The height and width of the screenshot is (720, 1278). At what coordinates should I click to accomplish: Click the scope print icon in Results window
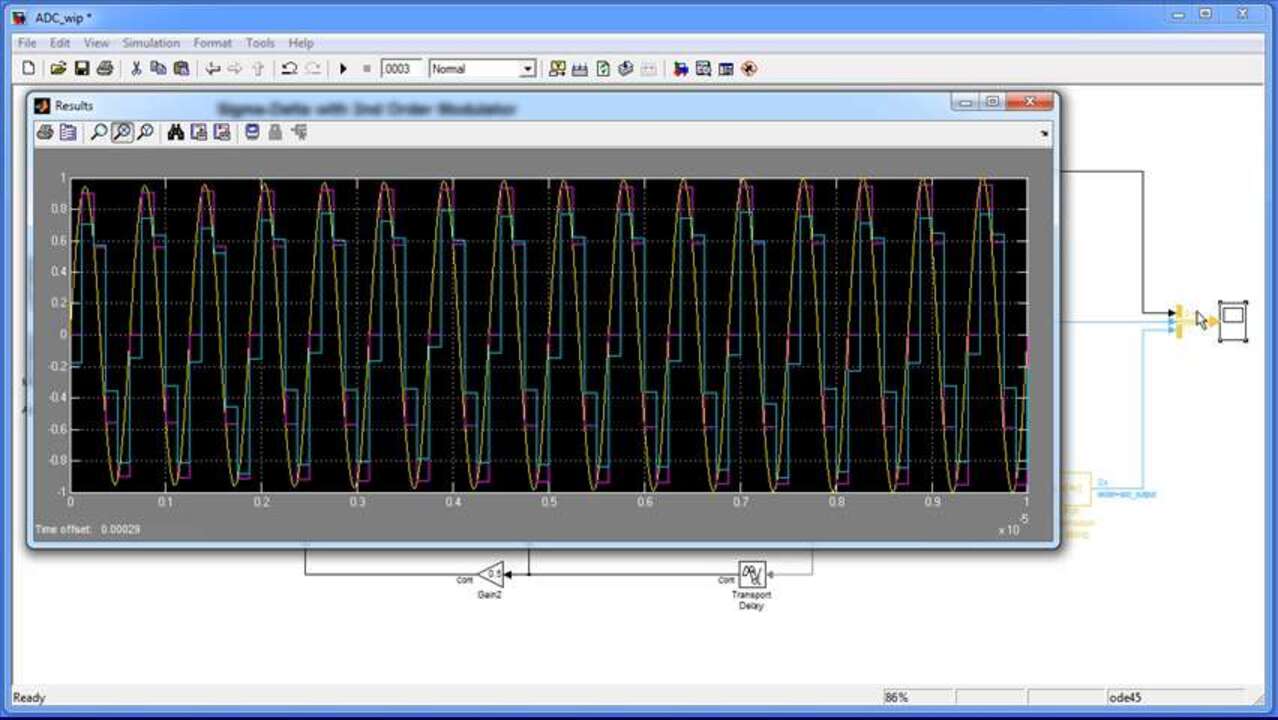click(44, 132)
